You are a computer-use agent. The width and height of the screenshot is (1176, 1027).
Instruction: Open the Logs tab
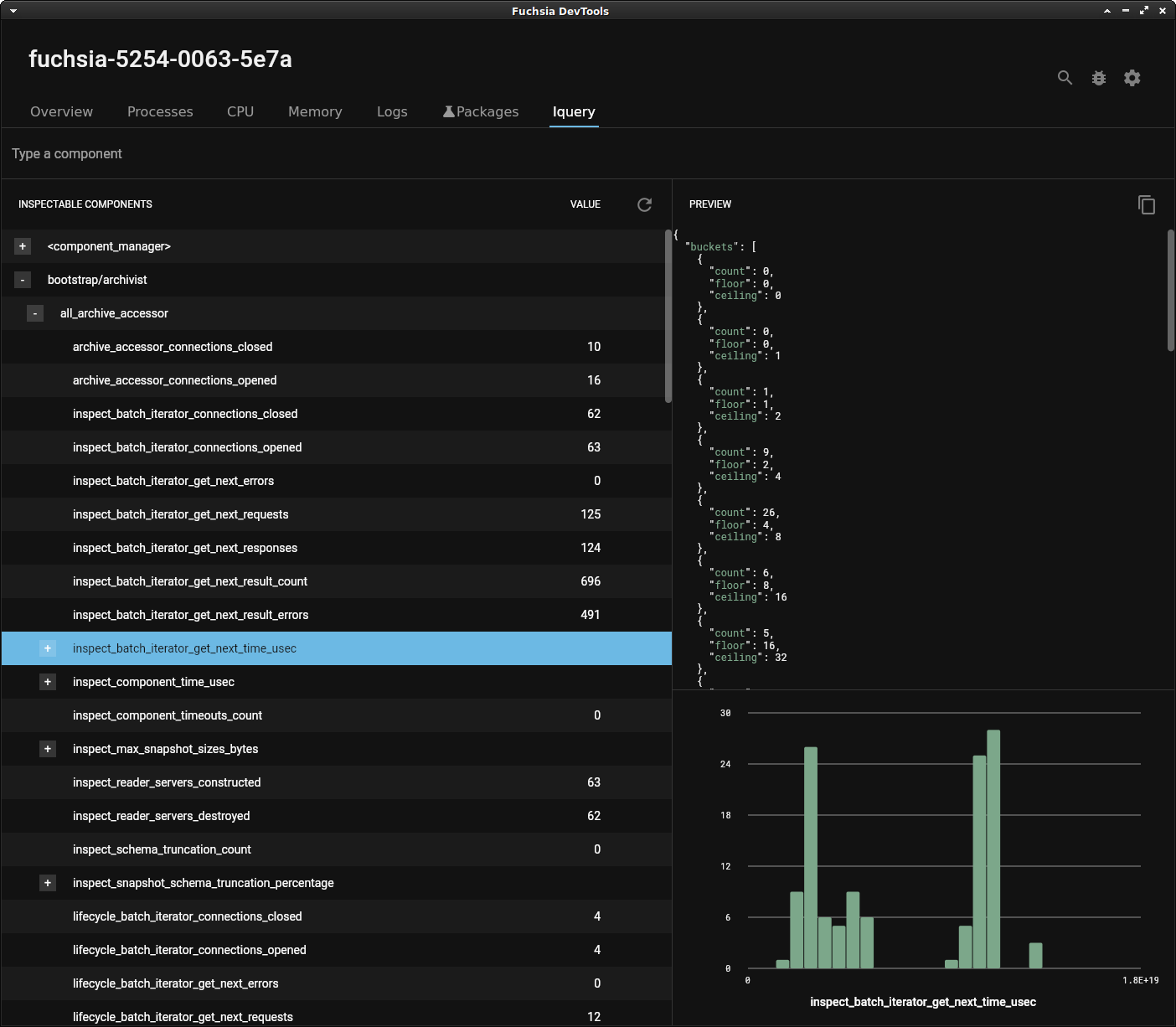coord(392,111)
